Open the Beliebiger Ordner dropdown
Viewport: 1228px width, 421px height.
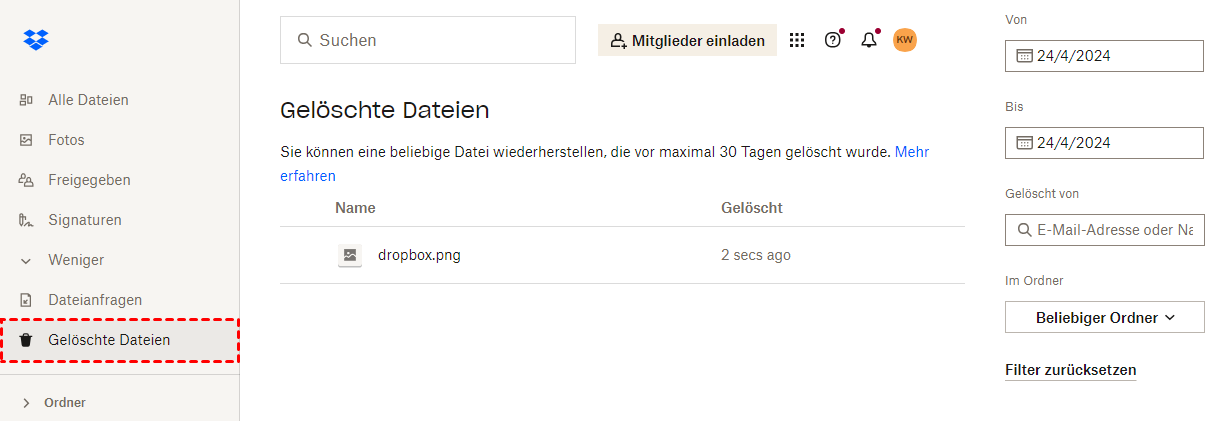point(1104,318)
